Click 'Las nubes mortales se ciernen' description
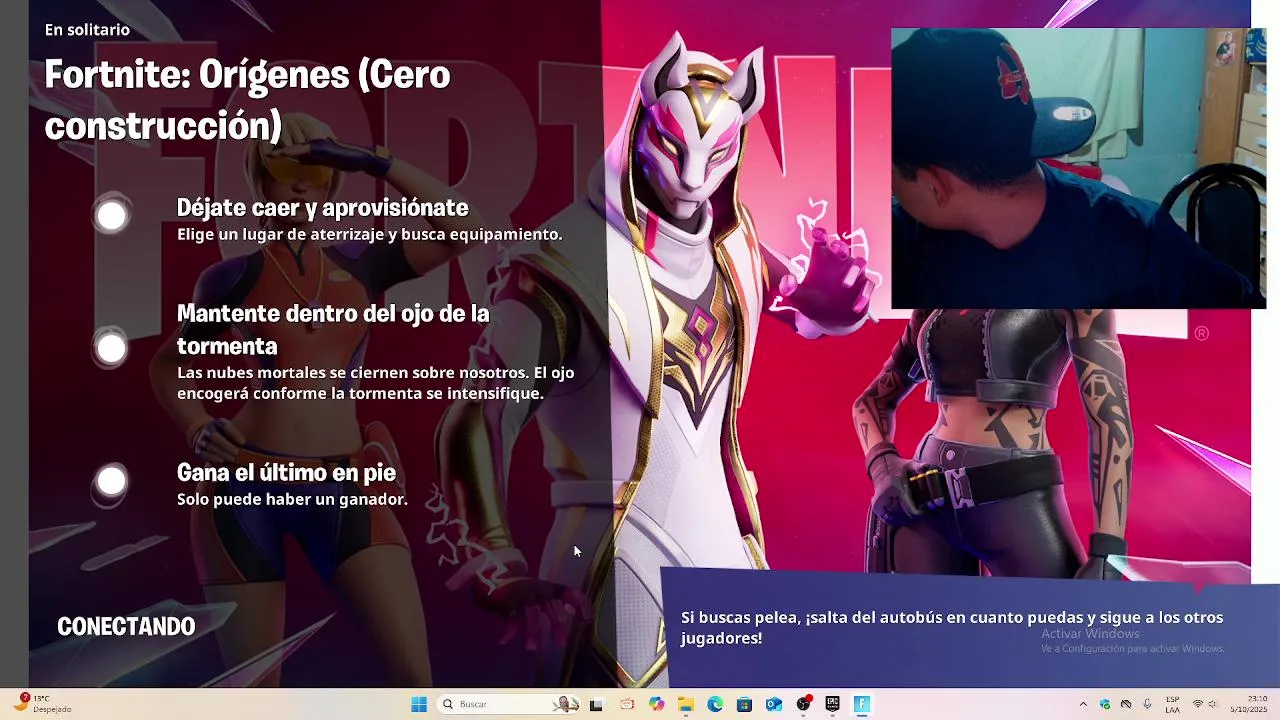Image resolution: width=1280 pixels, height=720 pixels. point(375,383)
